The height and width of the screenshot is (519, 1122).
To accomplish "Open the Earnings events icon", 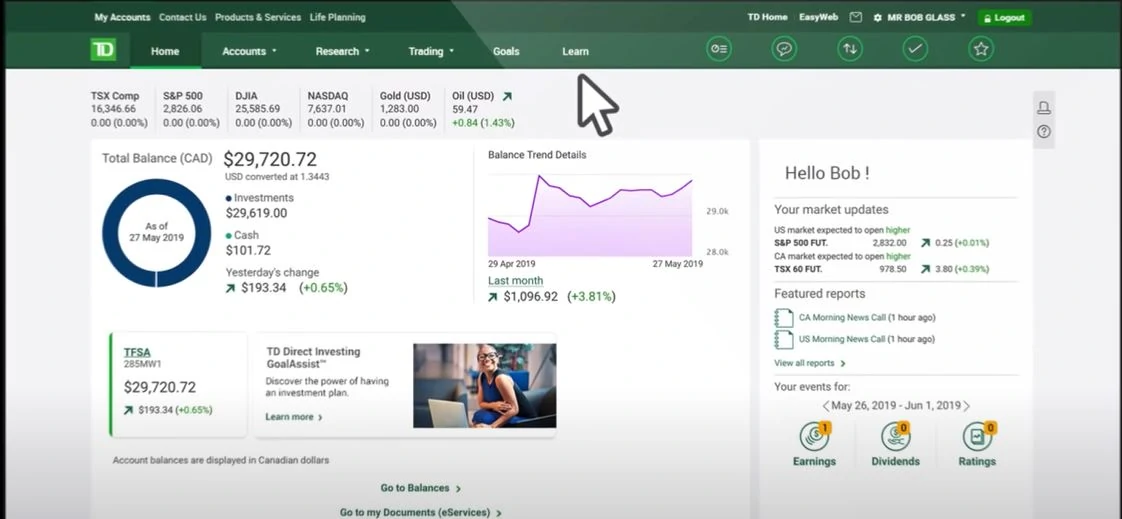I will pos(814,437).
